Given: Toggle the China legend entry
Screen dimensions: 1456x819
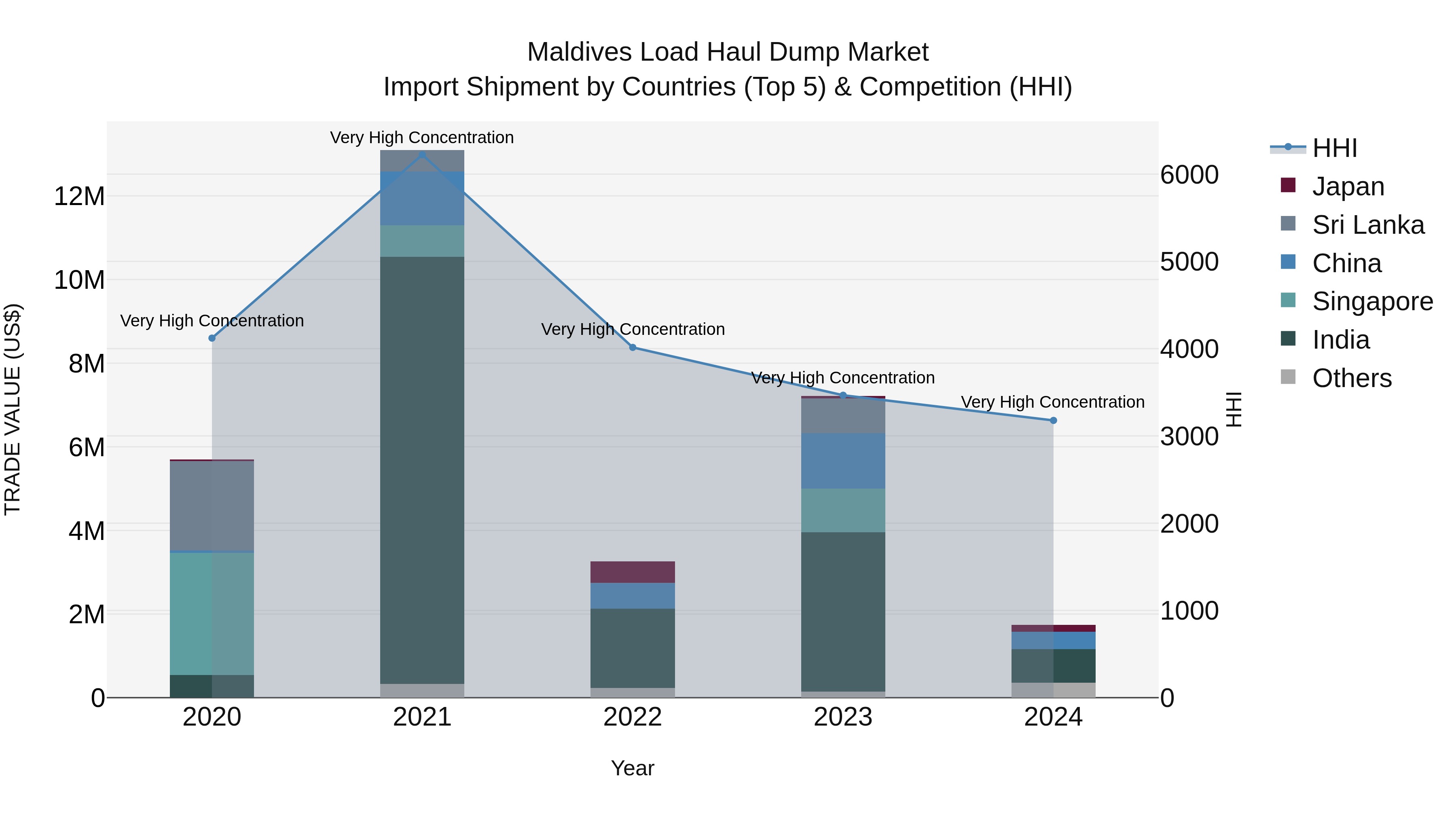Looking at the screenshot, I should (1331, 263).
